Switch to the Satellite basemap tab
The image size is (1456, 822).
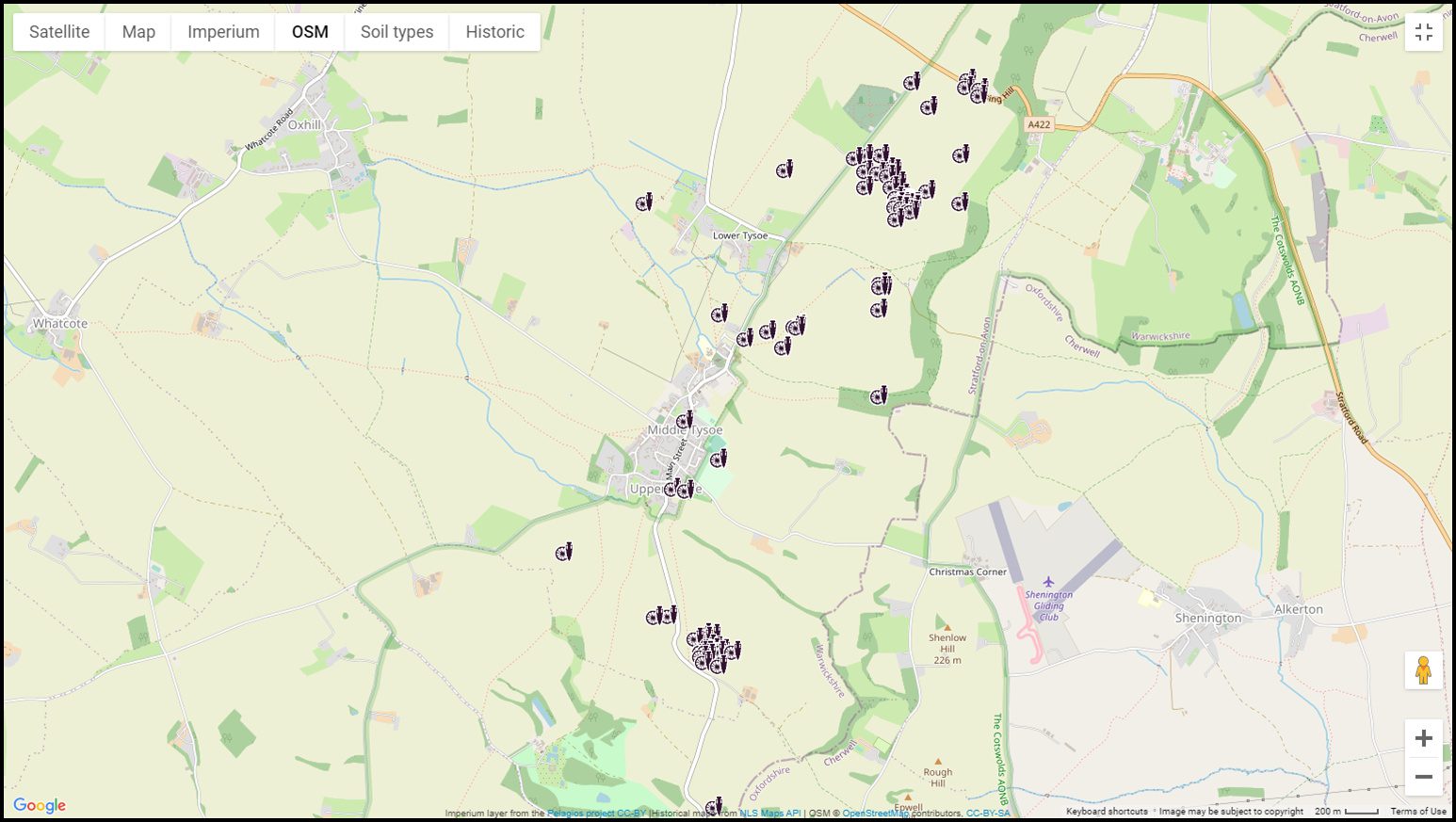tap(58, 31)
